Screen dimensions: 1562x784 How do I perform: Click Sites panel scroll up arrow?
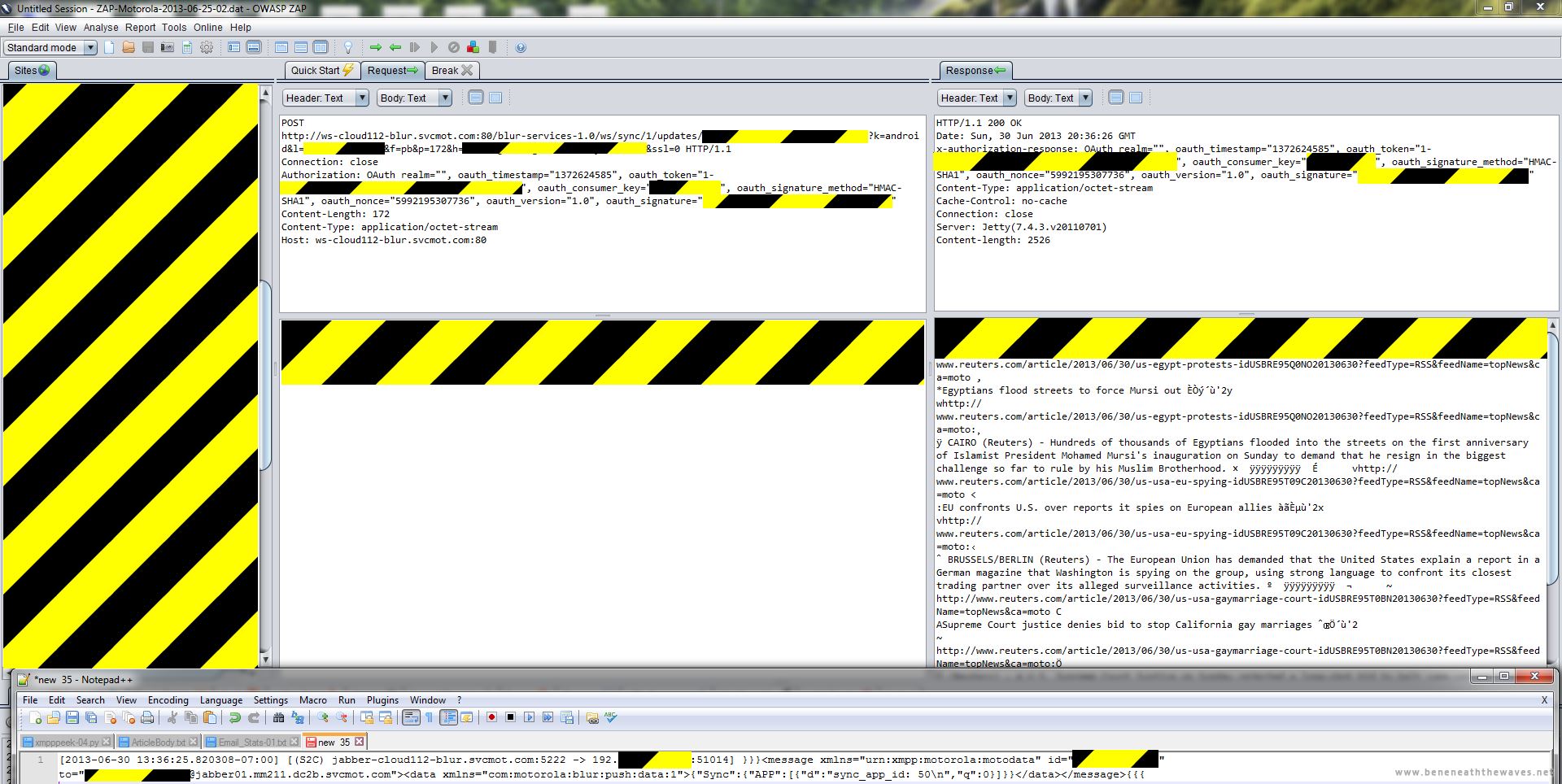[x=265, y=94]
